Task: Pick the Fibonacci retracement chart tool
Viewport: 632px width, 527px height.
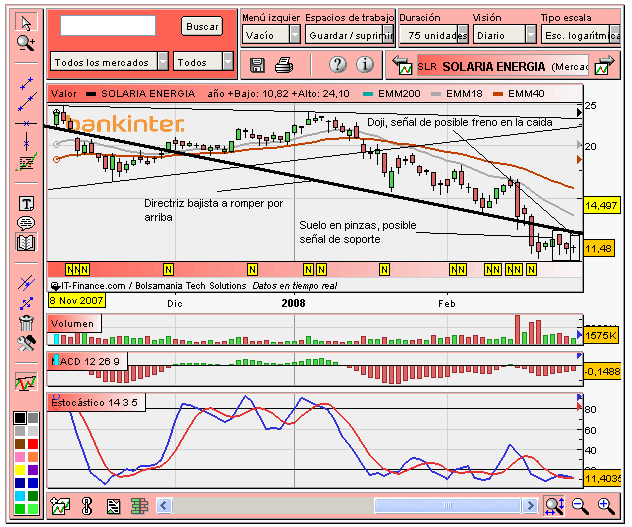Action: click(x=26, y=162)
